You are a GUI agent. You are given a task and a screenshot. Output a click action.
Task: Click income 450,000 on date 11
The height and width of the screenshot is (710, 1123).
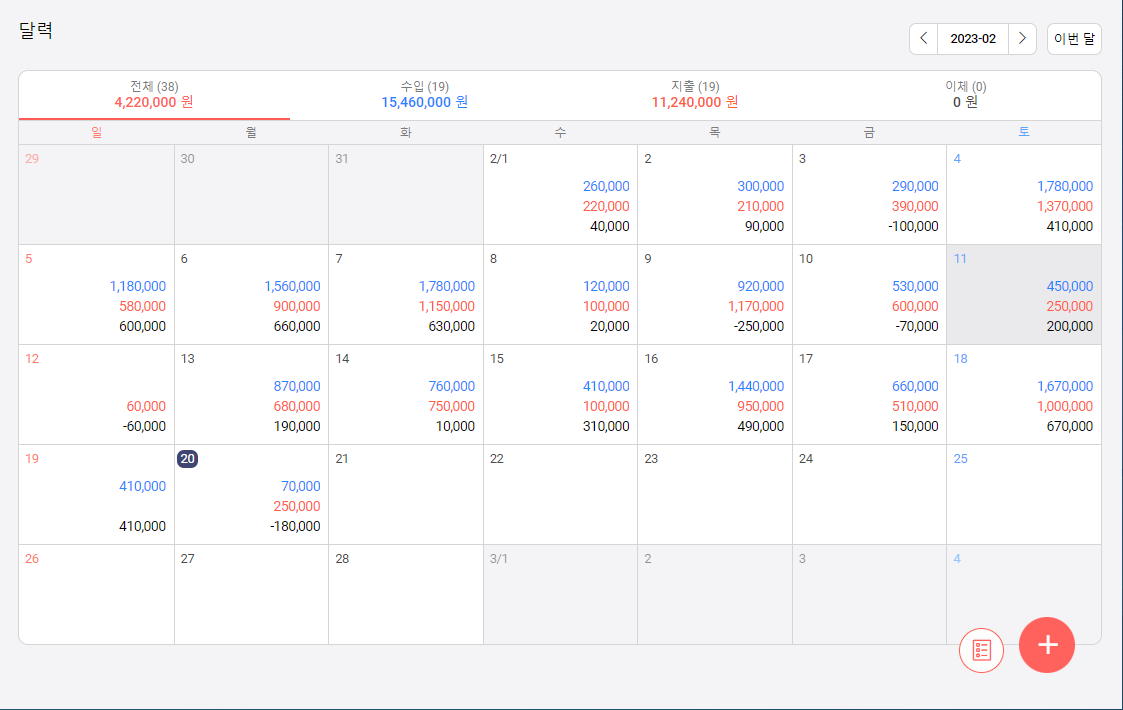click(1070, 287)
